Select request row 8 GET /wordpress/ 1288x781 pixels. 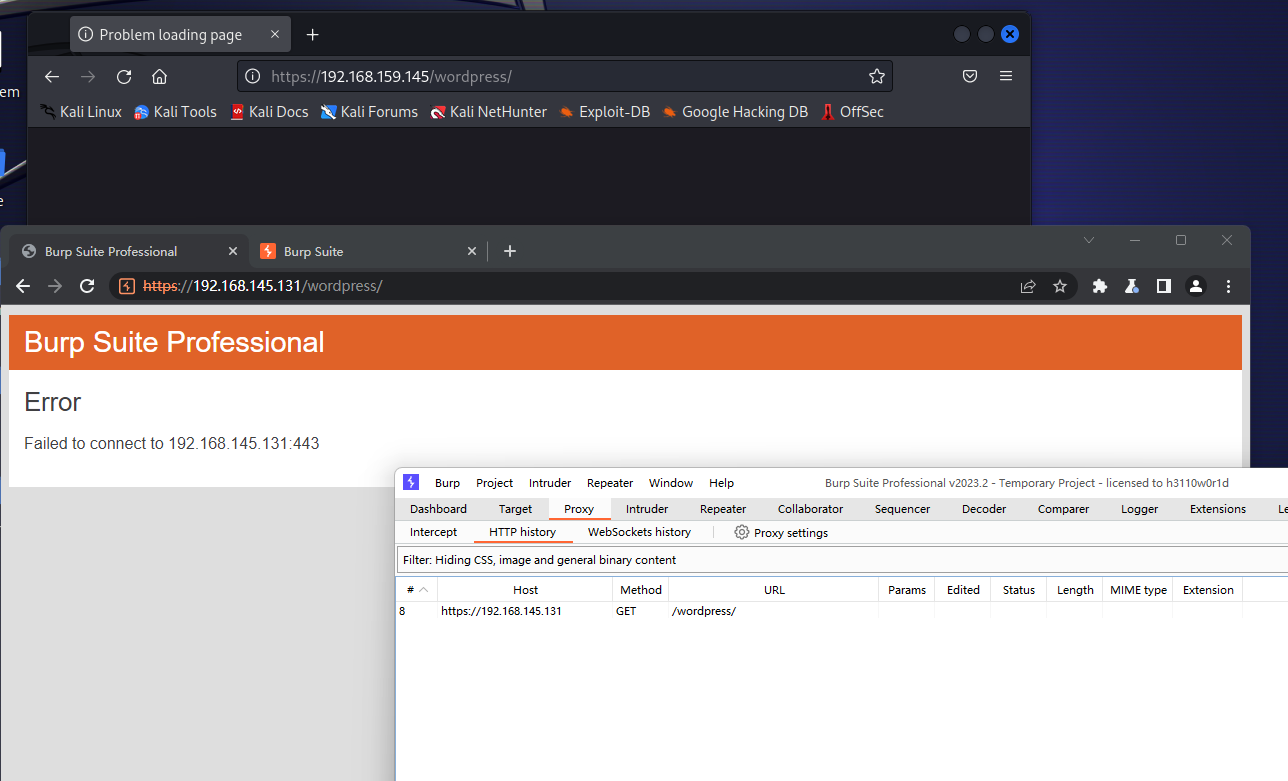click(x=842, y=611)
